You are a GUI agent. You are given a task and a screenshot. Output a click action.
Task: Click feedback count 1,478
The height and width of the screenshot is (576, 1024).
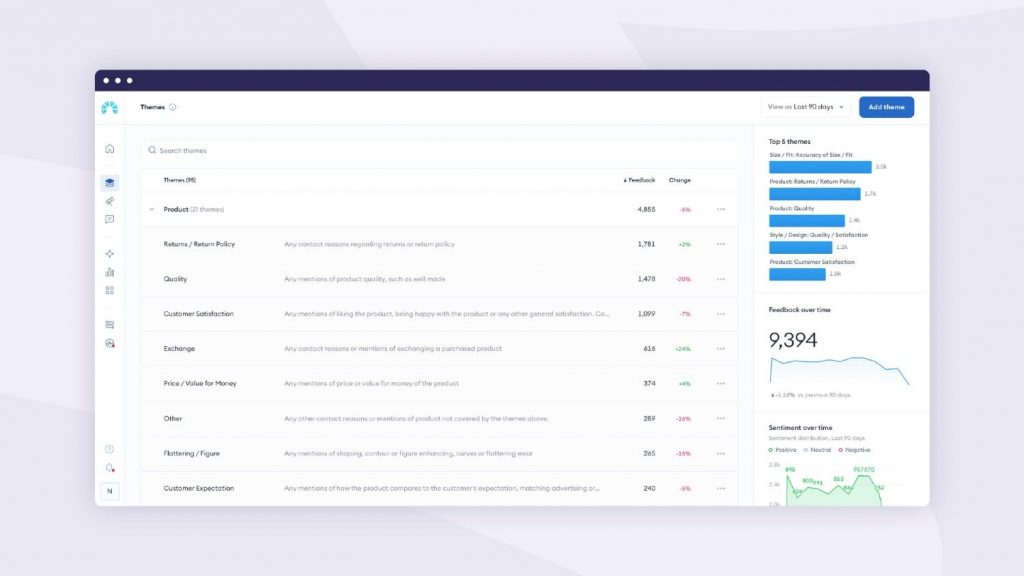point(646,279)
